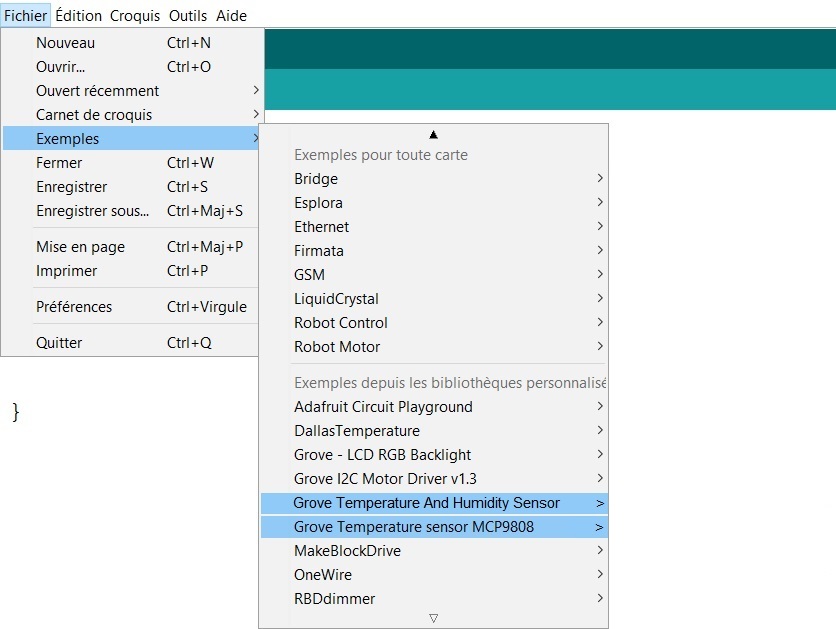
Task: Click the scroll-down arrow below the examples list
Action: coord(433,618)
